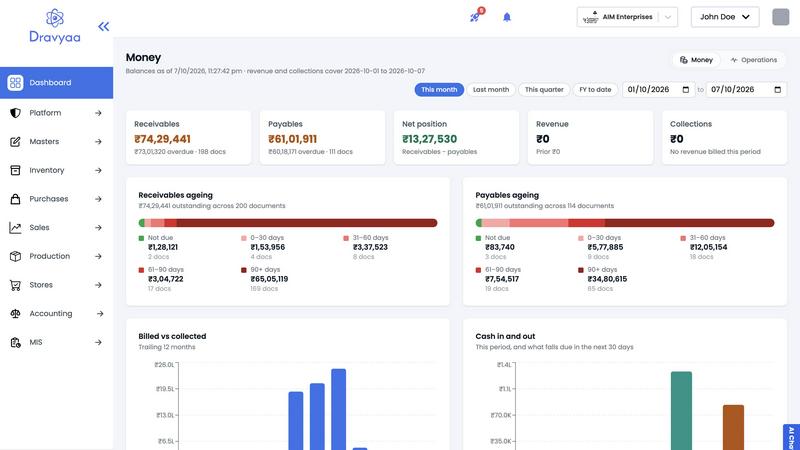The height and width of the screenshot is (450, 800).
Task: Open the John Doe user menu
Action: click(x=725, y=17)
